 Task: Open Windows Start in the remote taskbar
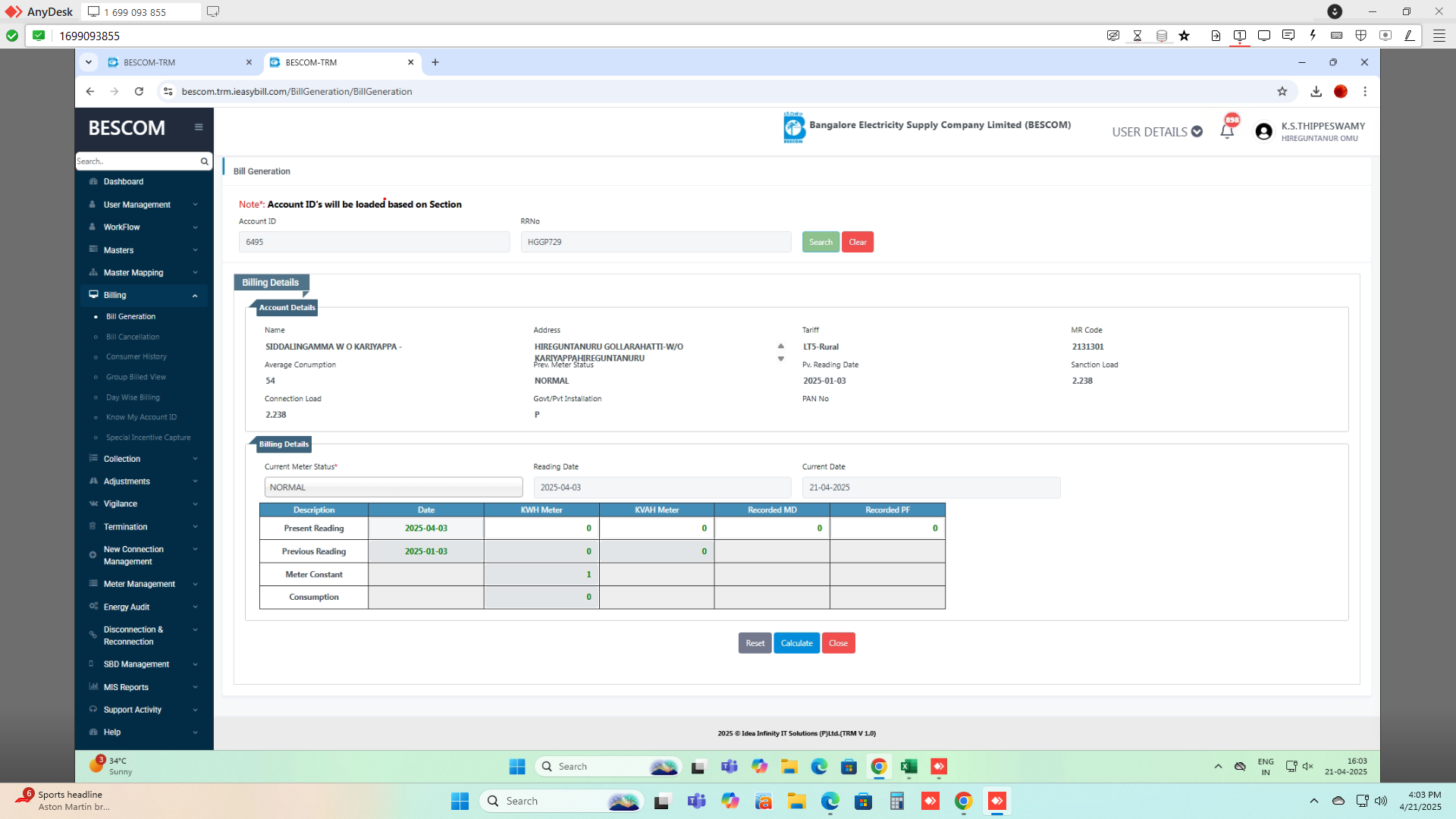[x=517, y=767]
